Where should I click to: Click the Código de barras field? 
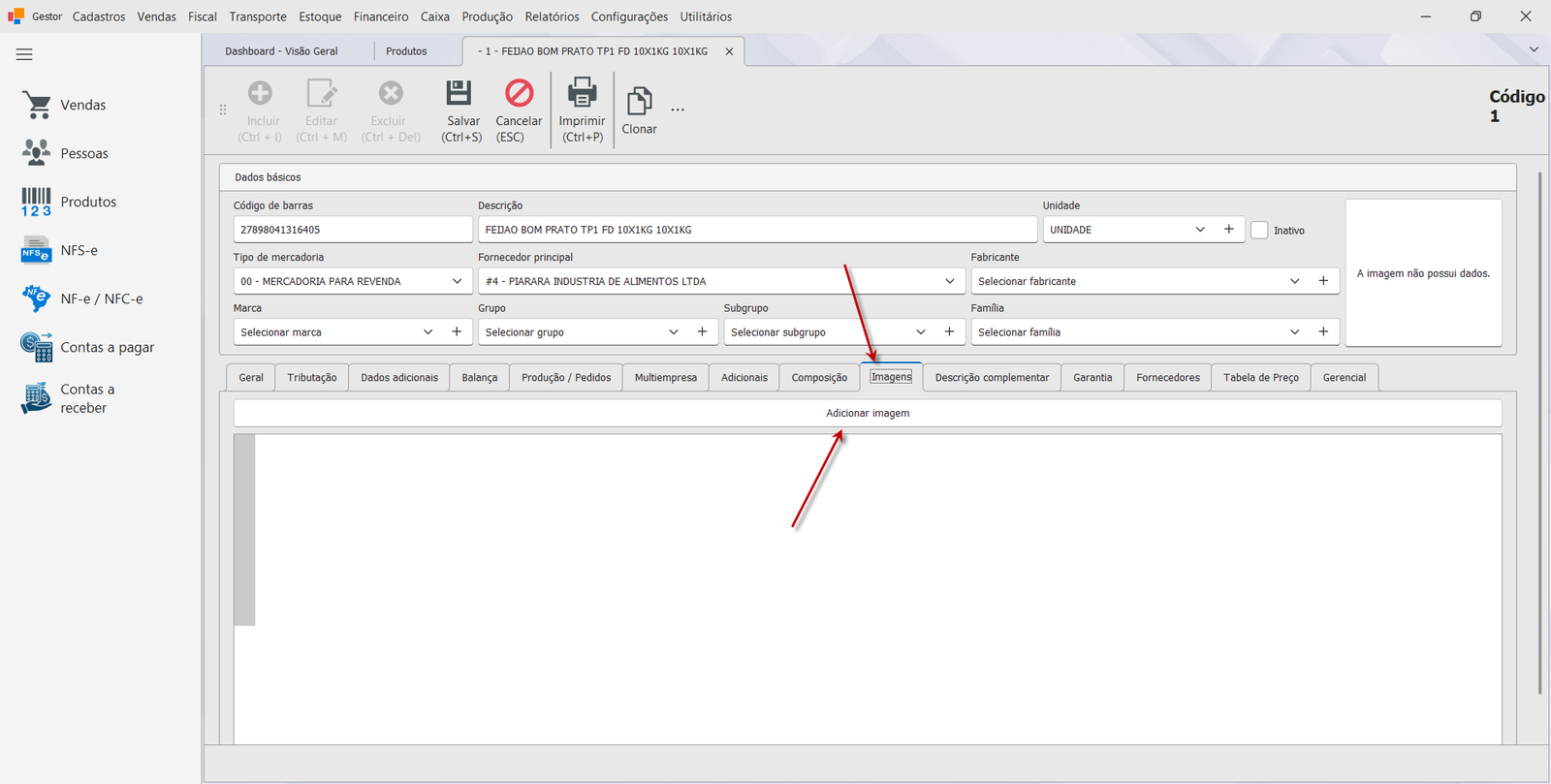point(353,230)
